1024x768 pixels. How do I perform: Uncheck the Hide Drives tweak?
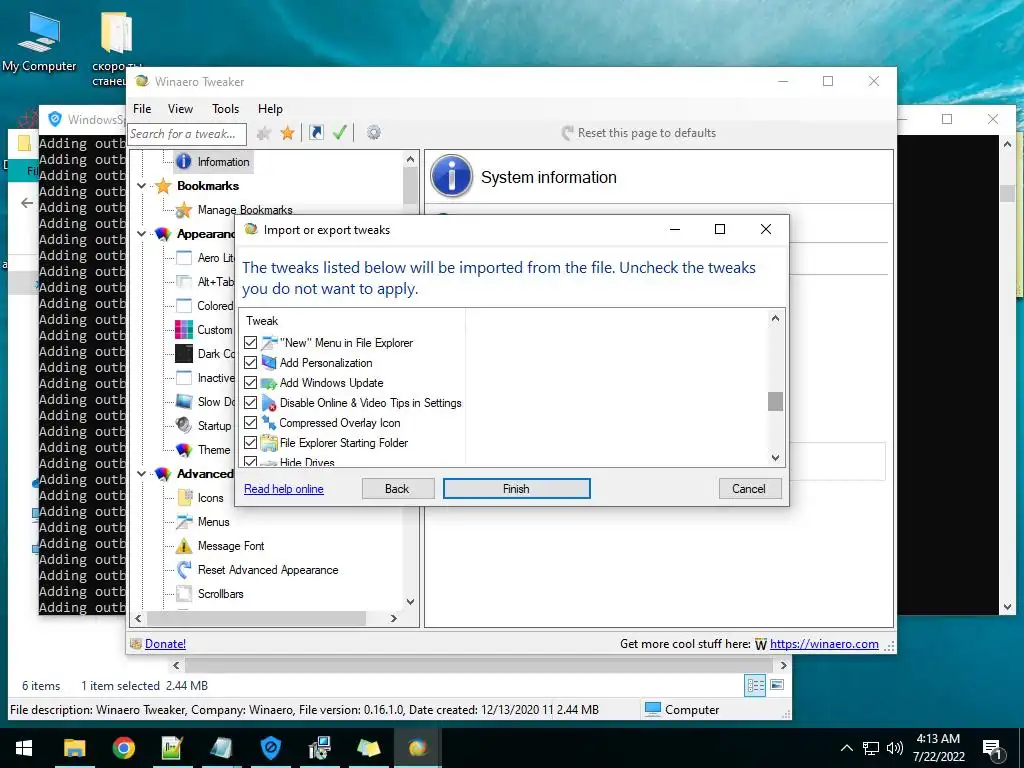point(251,461)
